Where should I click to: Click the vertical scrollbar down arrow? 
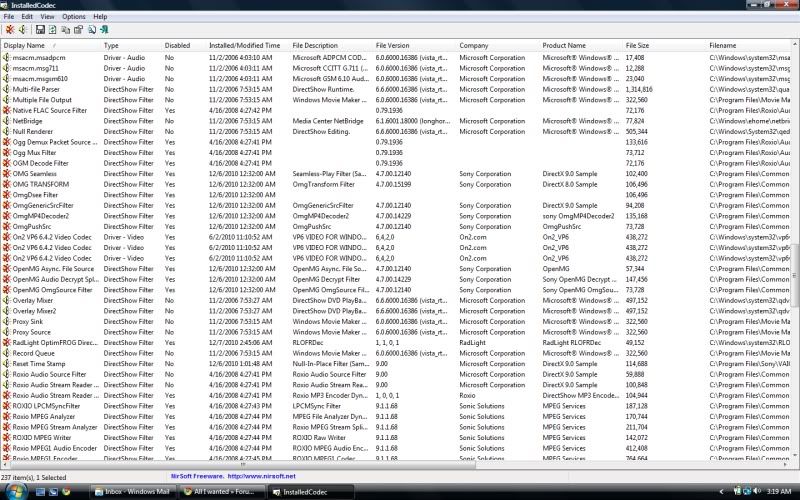tap(795, 456)
